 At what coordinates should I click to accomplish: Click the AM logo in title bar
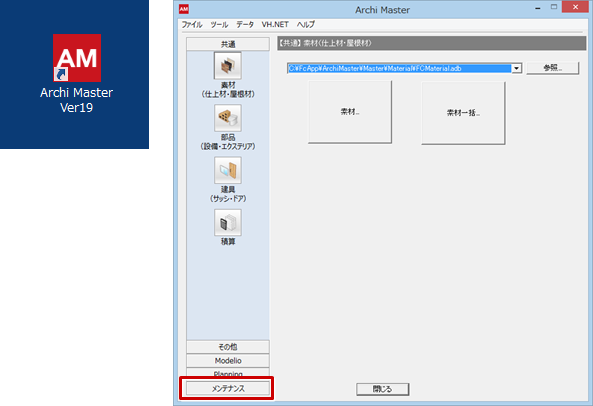tap(184, 9)
